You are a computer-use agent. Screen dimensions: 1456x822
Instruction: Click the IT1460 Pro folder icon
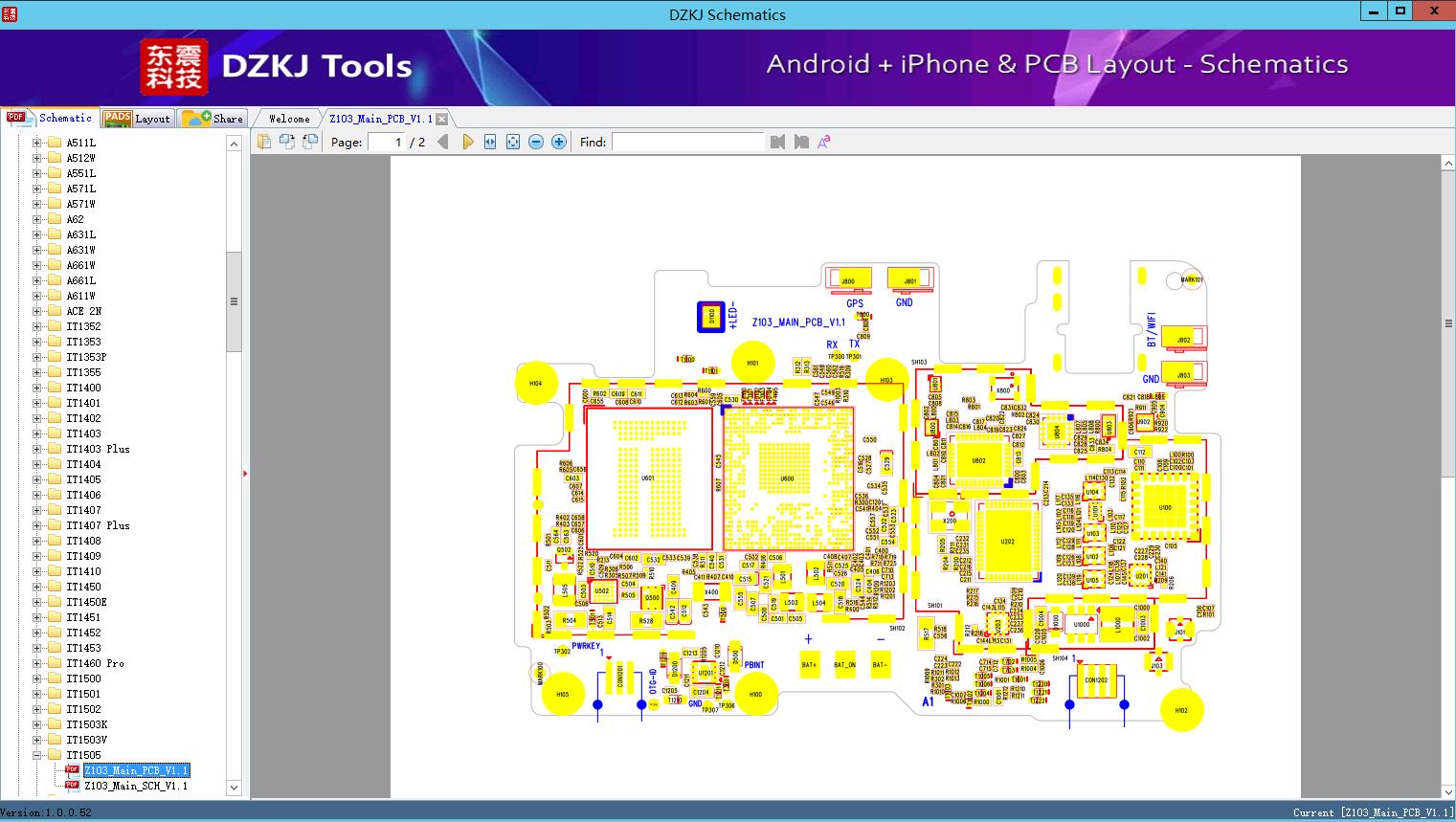55,663
